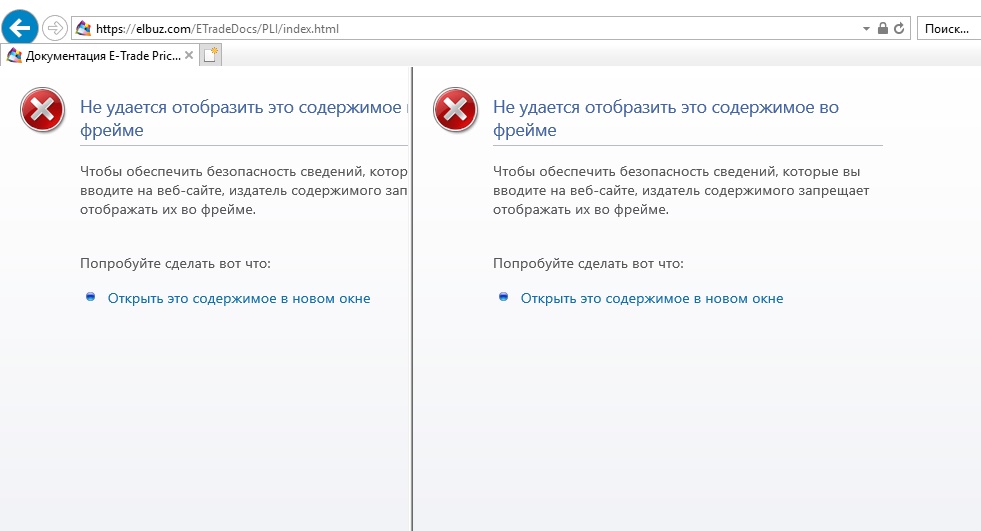This screenshot has width=981, height=531.
Task: Open left frame link Открыть это содержимое в новом окне
Action: pos(239,298)
